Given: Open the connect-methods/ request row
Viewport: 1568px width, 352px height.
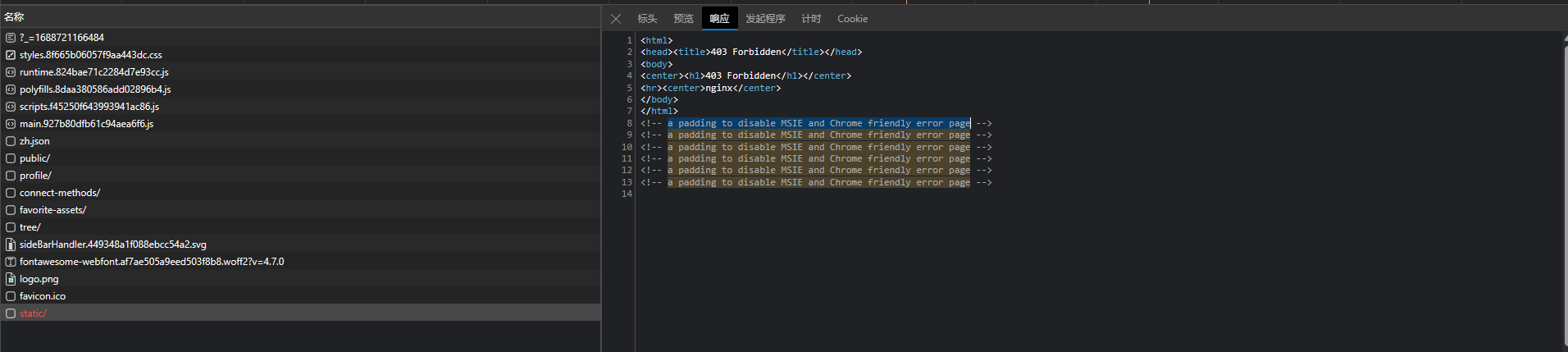Looking at the screenshot, I should 300,193.
